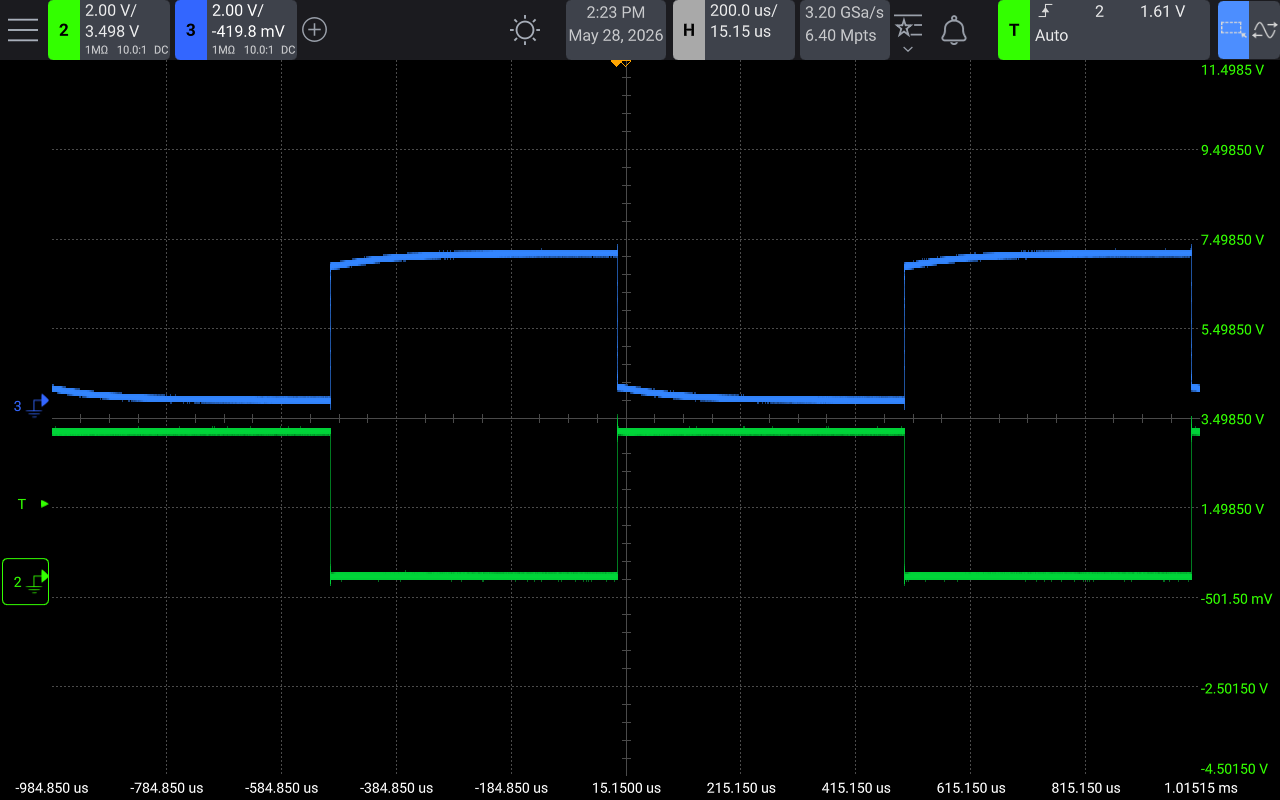Click the 215.150 us time label
The width and height of the screenshot is (1280, 800).
(741, 788)
